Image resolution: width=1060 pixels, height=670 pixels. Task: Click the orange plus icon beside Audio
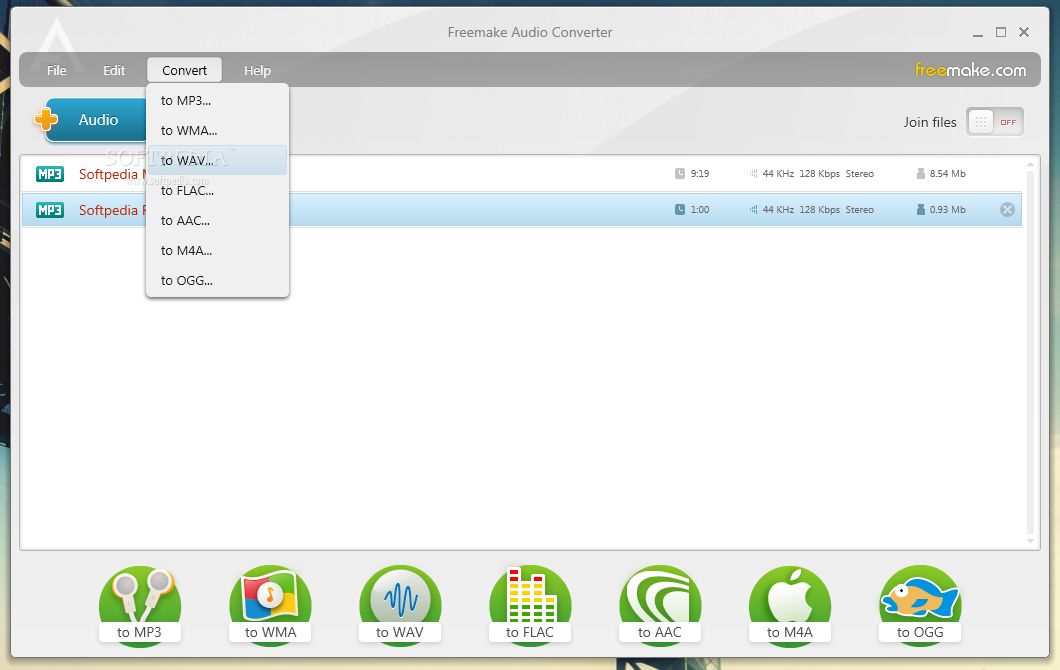[x=46, y=120]
